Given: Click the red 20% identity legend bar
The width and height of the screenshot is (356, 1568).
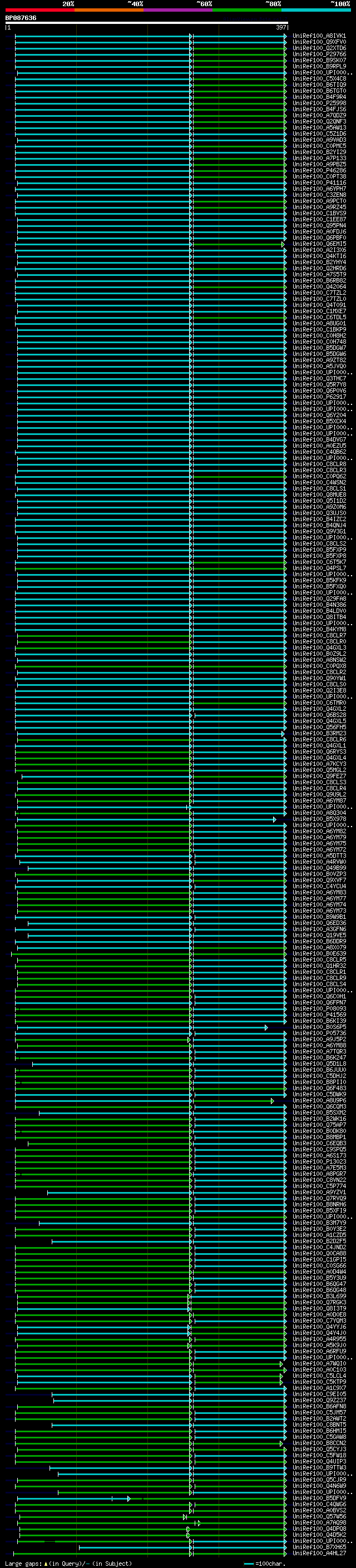Looking at the screenshot, I should 39,10.
